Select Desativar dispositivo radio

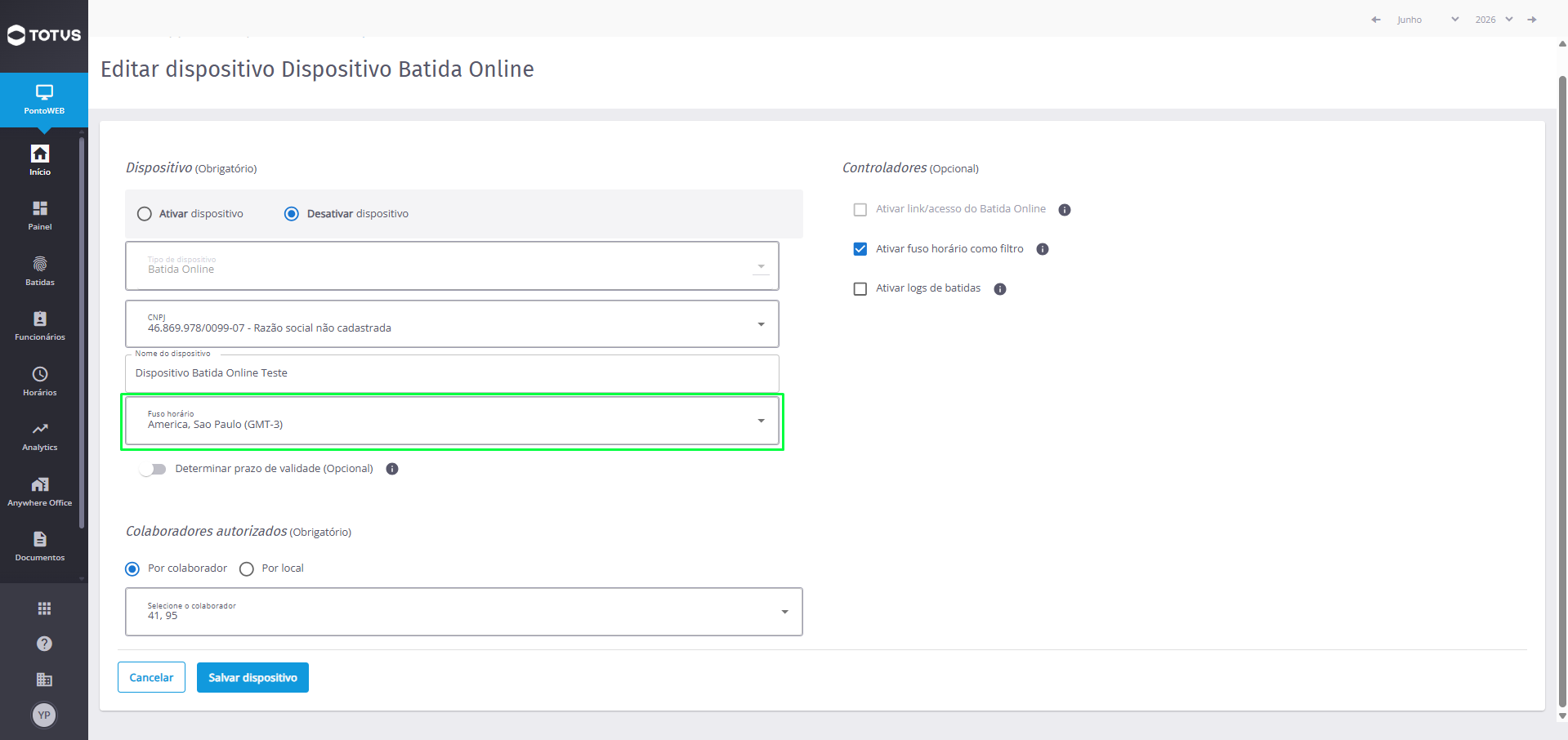tap(291, 214)
